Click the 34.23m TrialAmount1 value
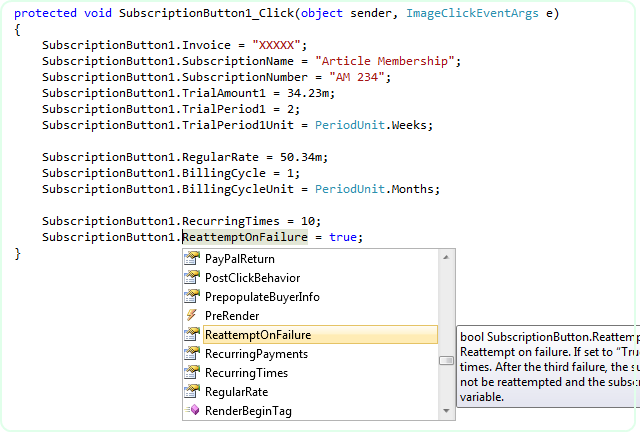Viewport: 640px width, 432px height. tap(308, 93)
